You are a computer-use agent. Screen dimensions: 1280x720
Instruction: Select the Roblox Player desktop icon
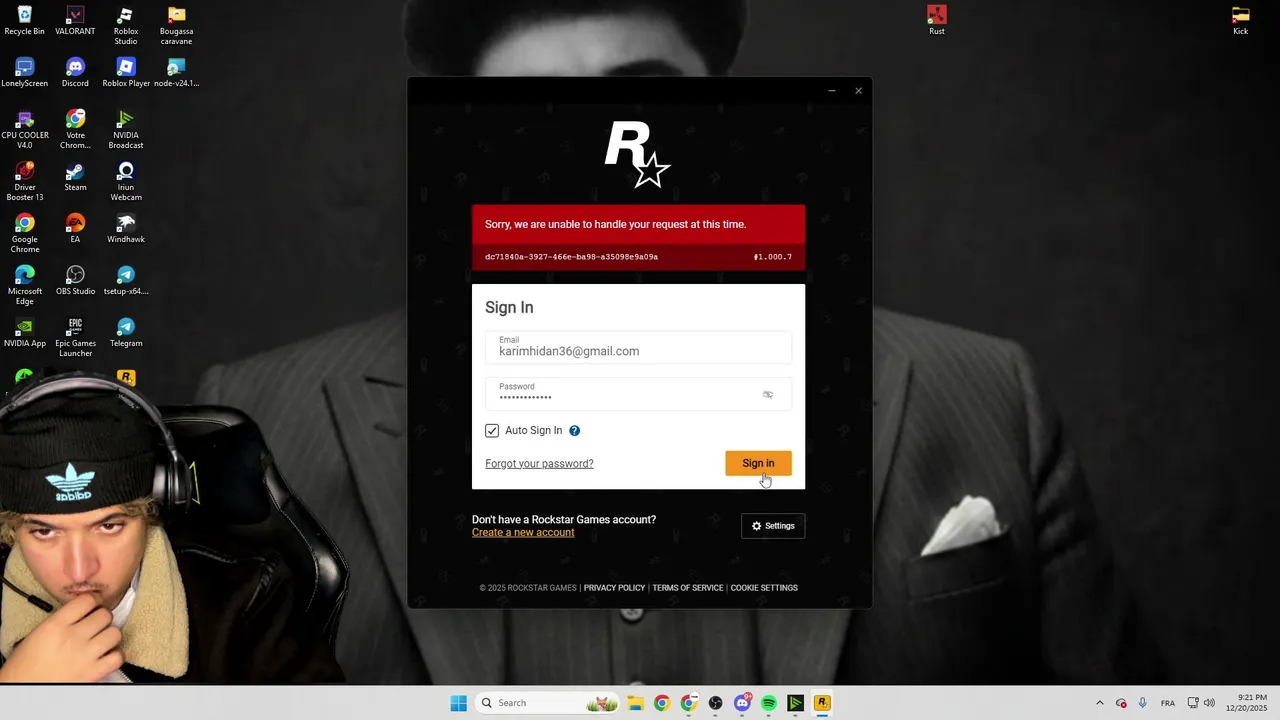click(126, 73)
